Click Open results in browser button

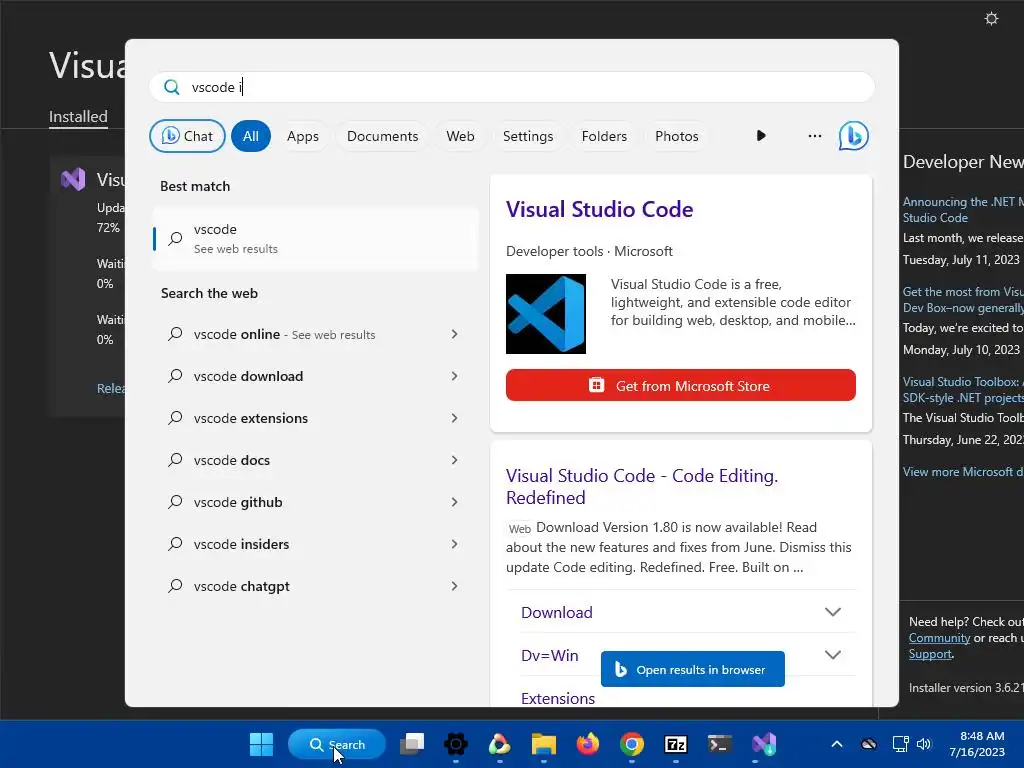coord(692,669)
